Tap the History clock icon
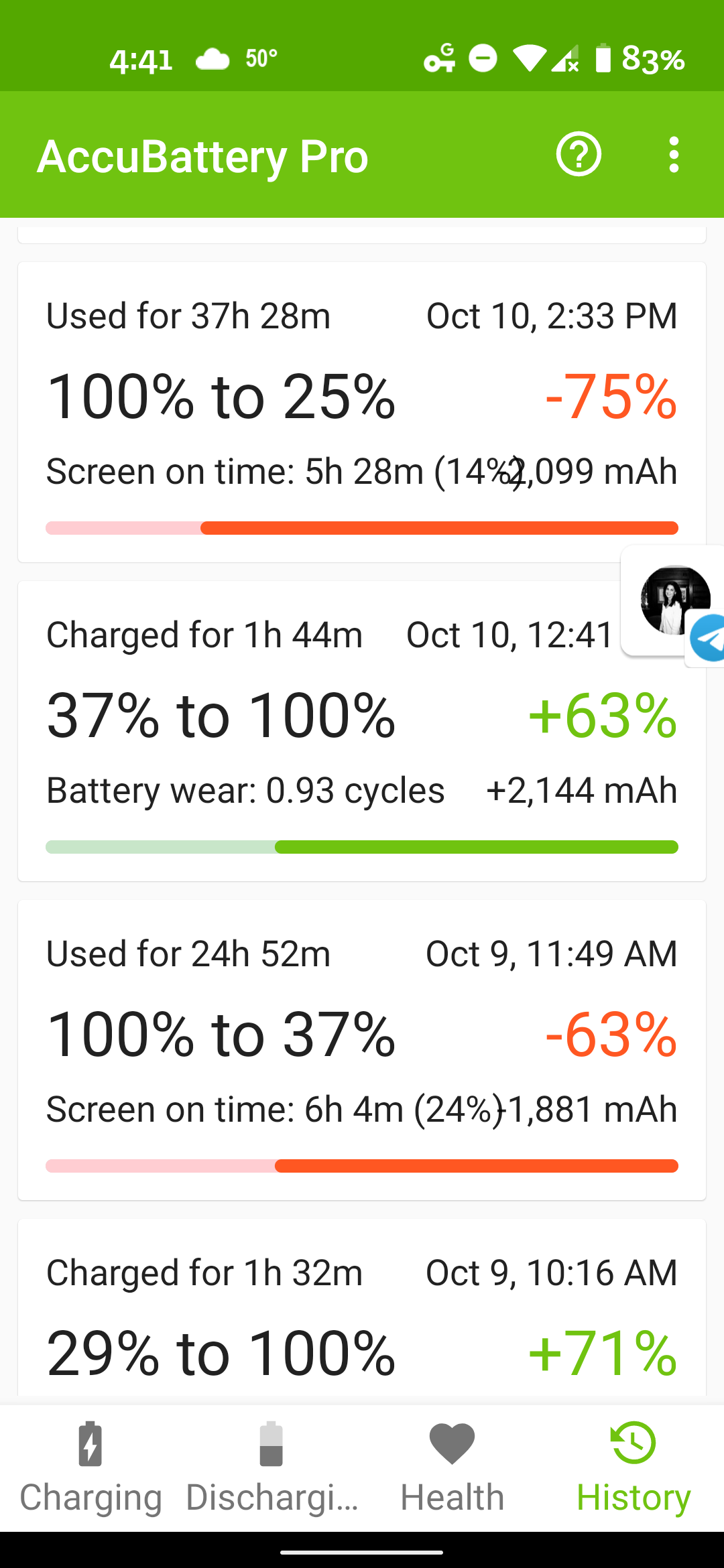 633,1443
